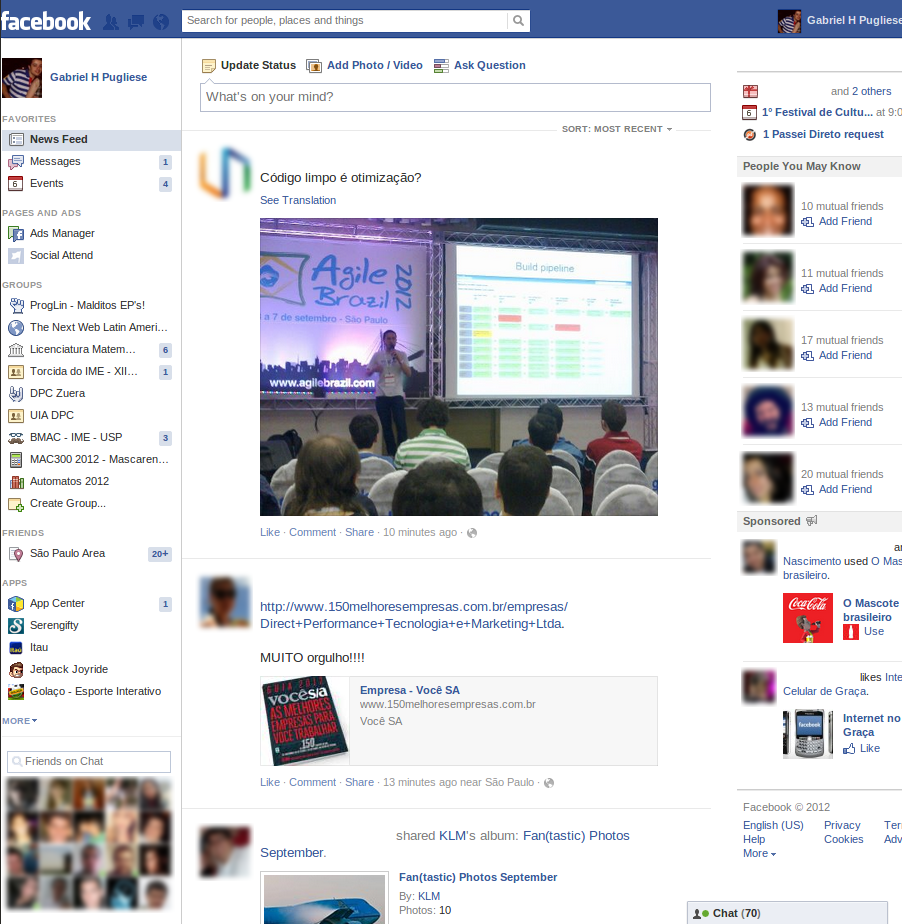Open the Agile Brazil event photo
Image resolution: width=902 pixels, height=924 pixels.
pyautogui.click(x=459, y=367)
